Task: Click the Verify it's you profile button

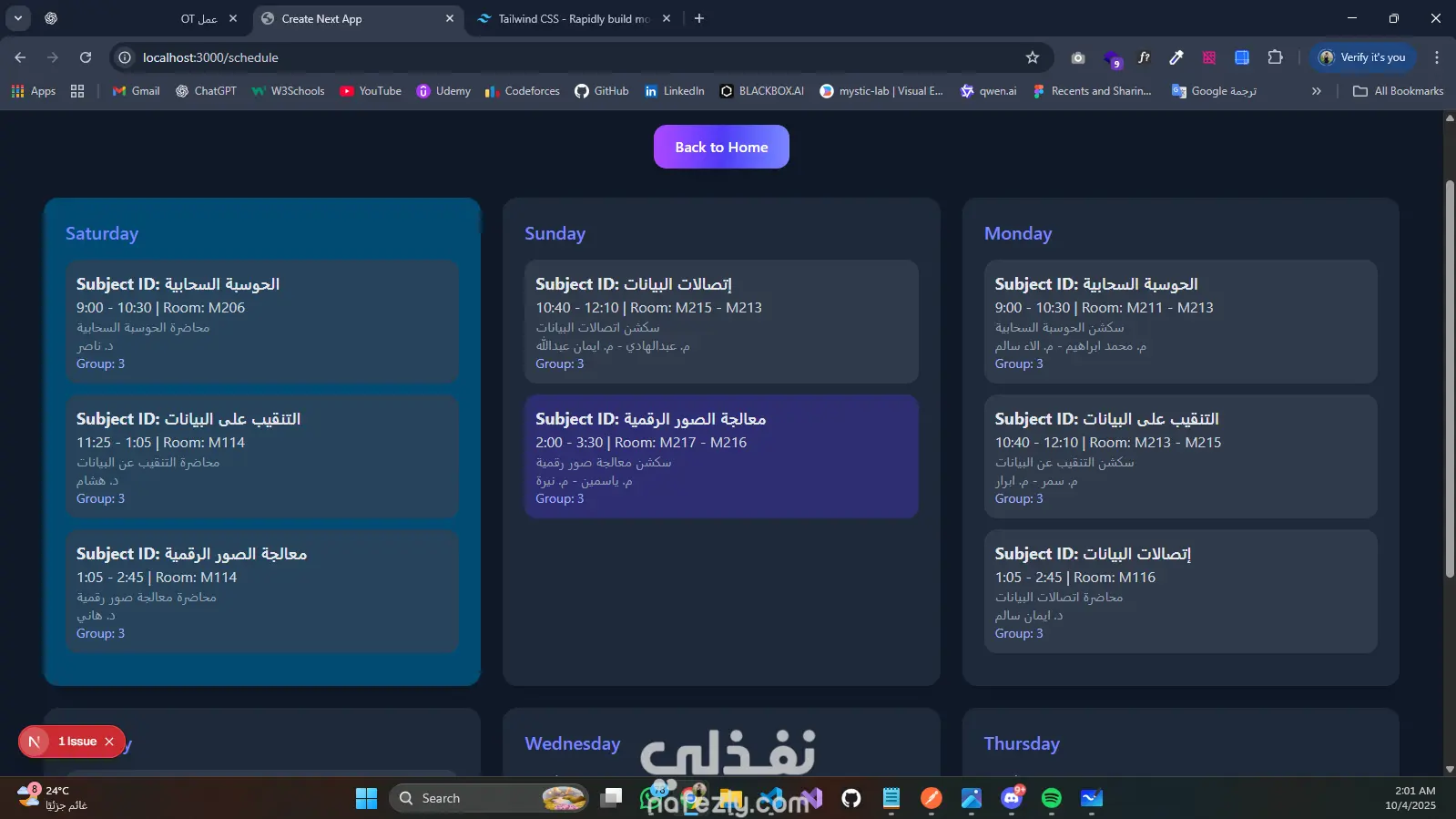Action: 1363,57
